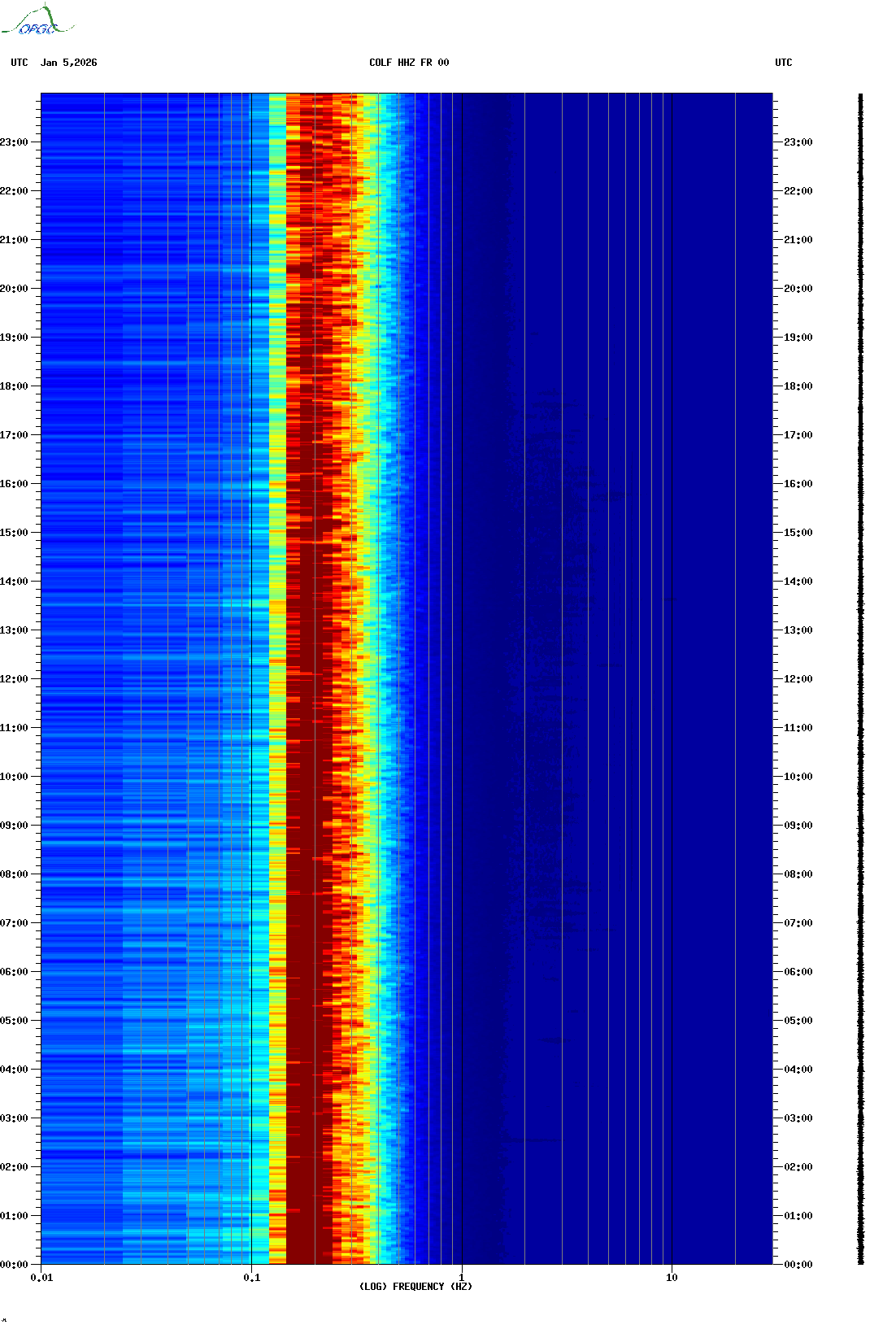Click the 0.1 frequency axis label

pyautogui.click(x=251, y=1278)
